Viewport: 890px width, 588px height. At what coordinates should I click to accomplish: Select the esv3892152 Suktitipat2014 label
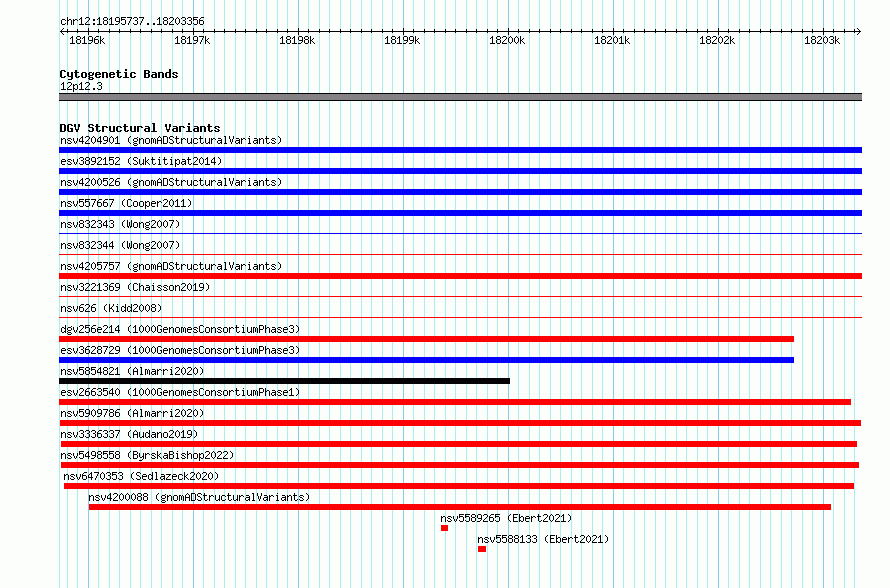pyautogui.click(x=141, y=161)
